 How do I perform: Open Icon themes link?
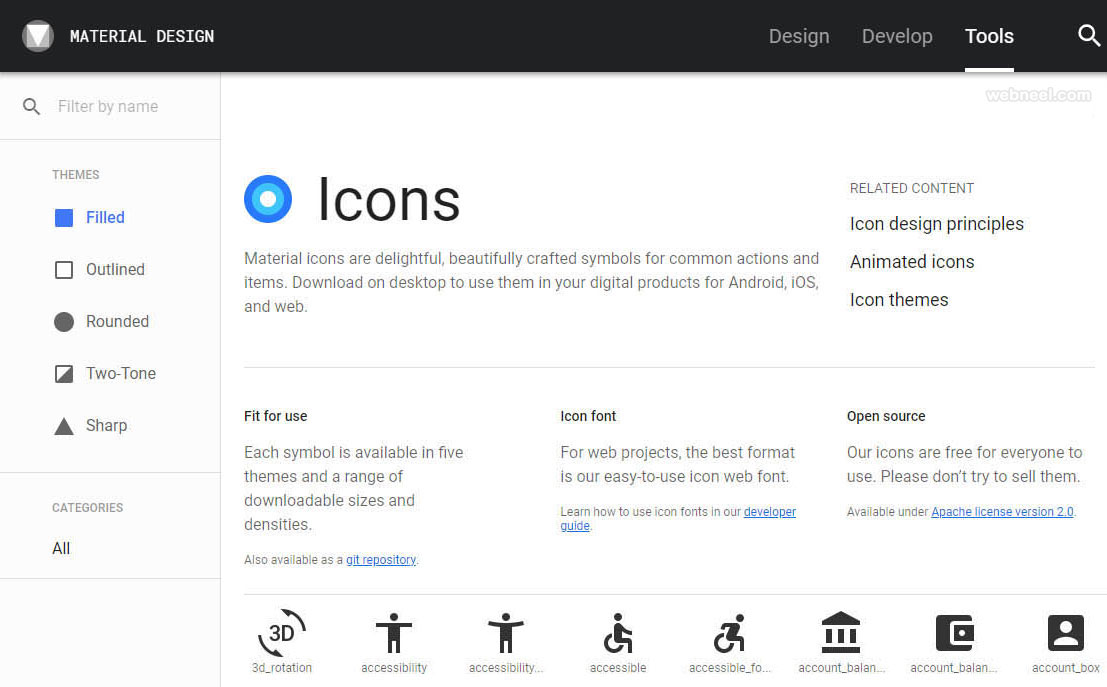[899, 300]
